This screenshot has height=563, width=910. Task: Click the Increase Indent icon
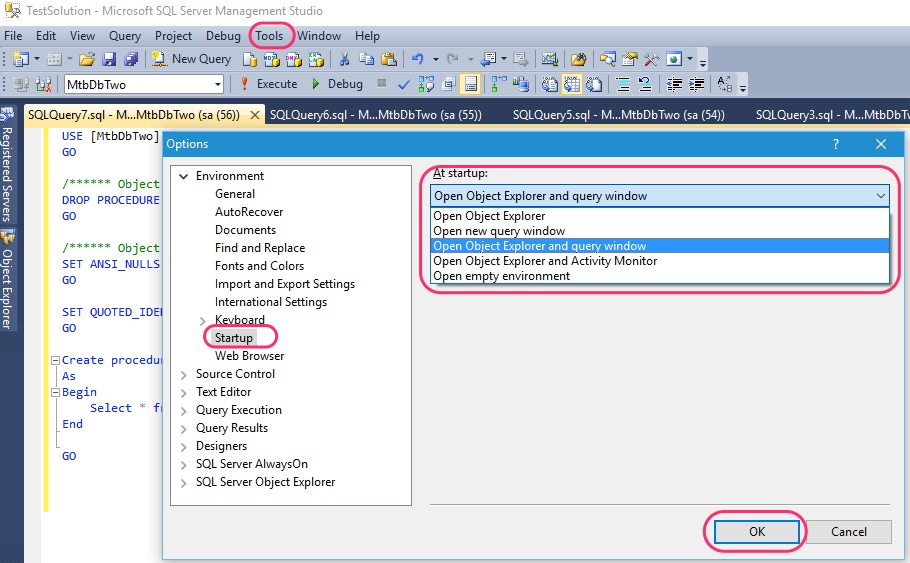(x=696, y=85)
